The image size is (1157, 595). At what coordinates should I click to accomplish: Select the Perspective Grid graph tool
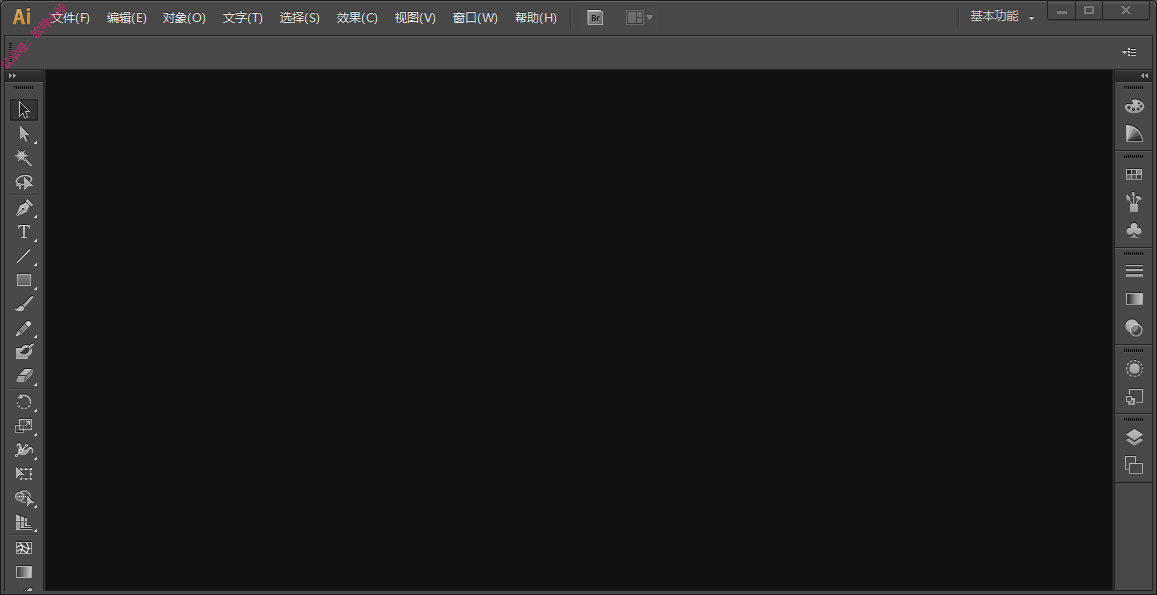click(x=24, y=523)
